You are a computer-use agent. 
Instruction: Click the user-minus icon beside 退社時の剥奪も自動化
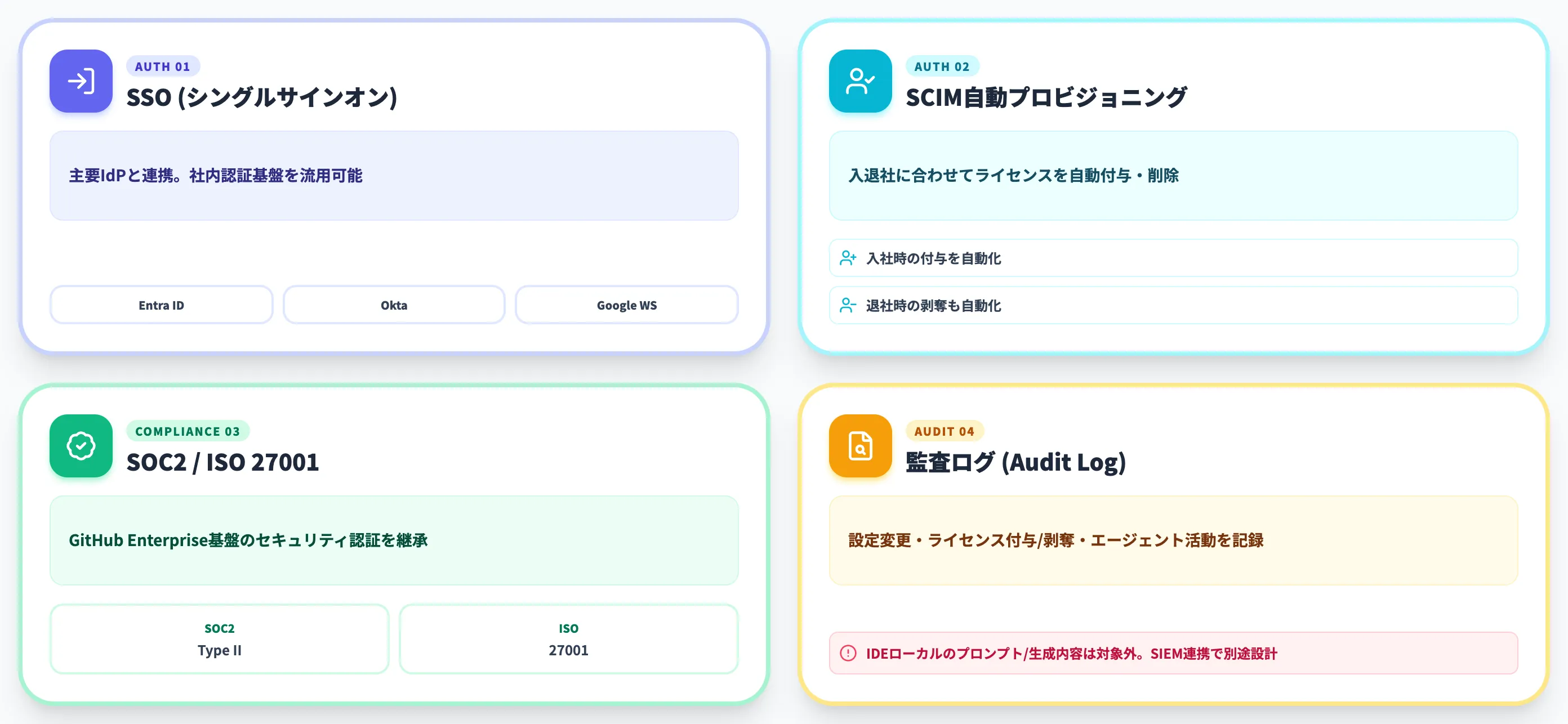coord(848,305)
